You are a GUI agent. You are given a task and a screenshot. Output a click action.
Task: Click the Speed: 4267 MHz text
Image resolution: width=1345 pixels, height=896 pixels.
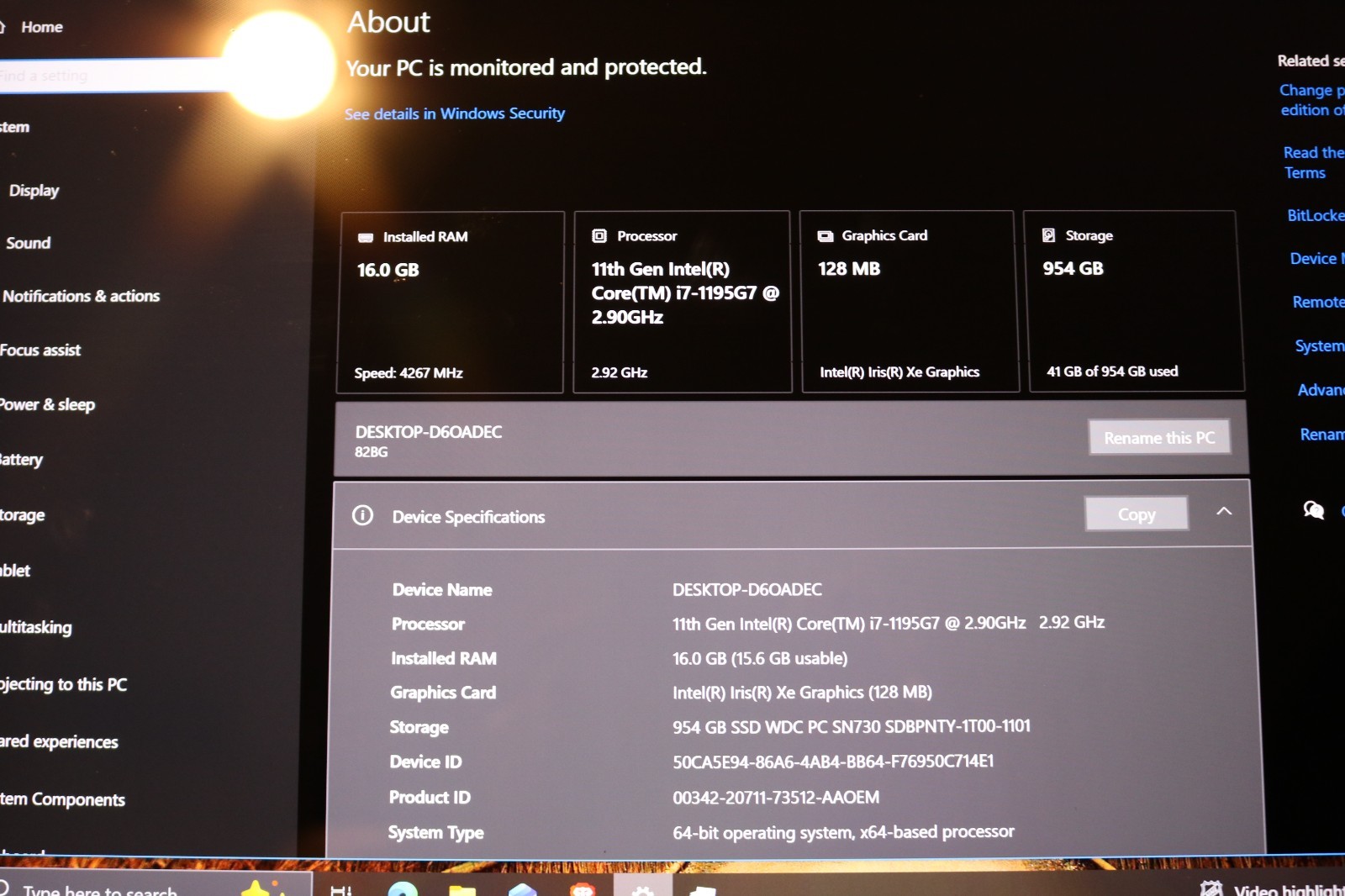409,373
